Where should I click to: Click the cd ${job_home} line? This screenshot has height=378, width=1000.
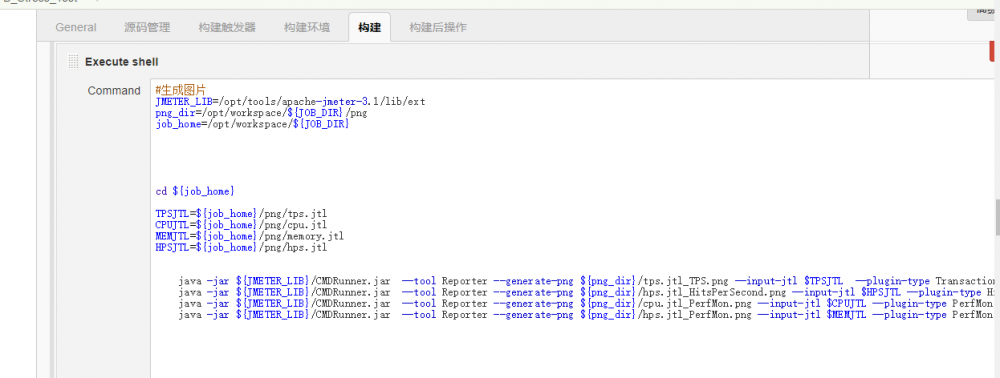(x=195, y=191)
